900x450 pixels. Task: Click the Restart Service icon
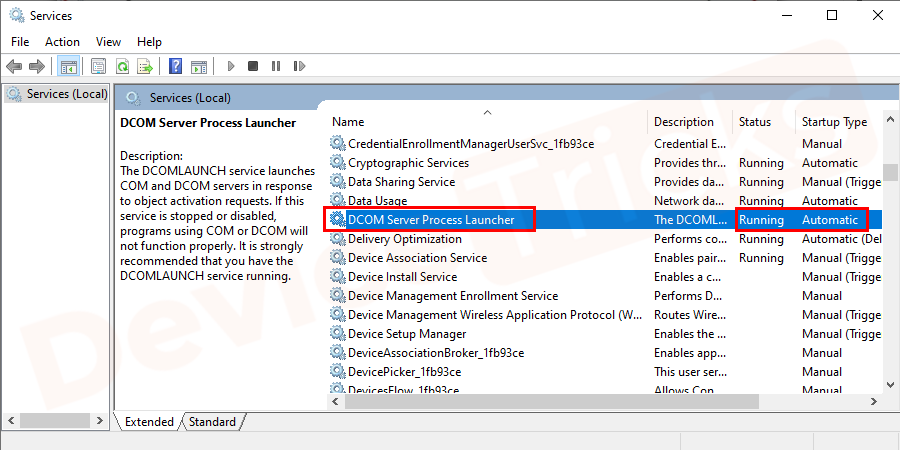click(x=299, y=67)
